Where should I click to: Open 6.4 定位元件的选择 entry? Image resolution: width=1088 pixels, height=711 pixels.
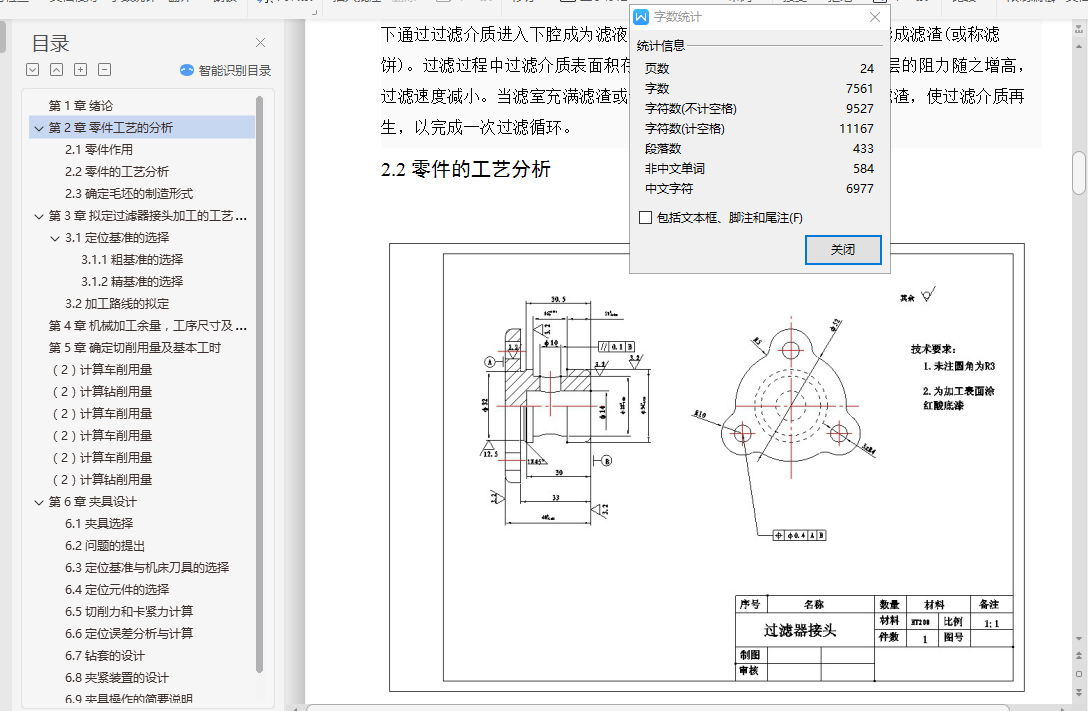tap(117, 590)
